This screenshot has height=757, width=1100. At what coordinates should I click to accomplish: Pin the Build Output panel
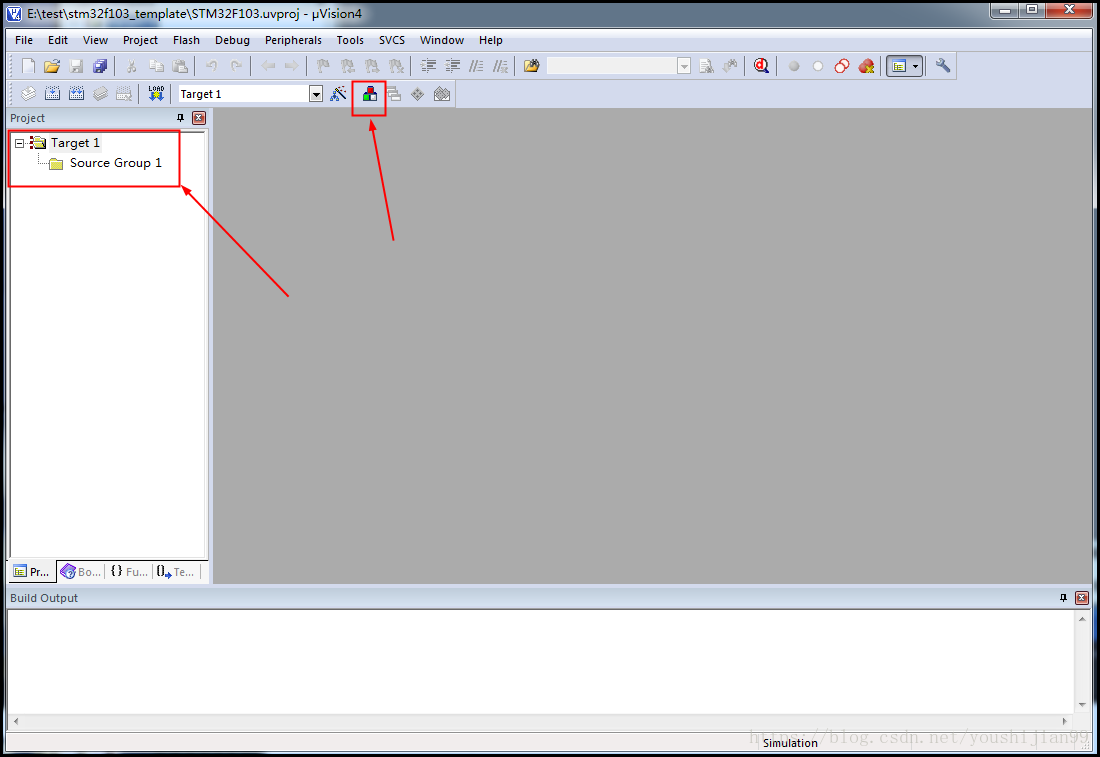[x=1064, y=598]
